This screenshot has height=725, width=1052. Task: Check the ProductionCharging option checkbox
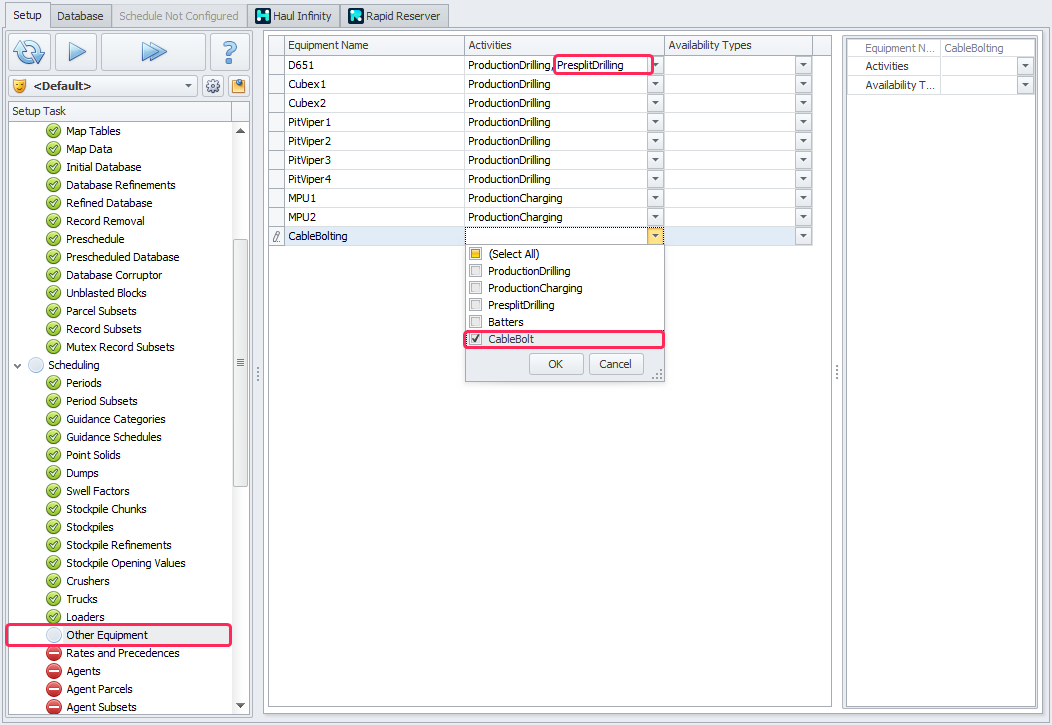click(476, 288)
